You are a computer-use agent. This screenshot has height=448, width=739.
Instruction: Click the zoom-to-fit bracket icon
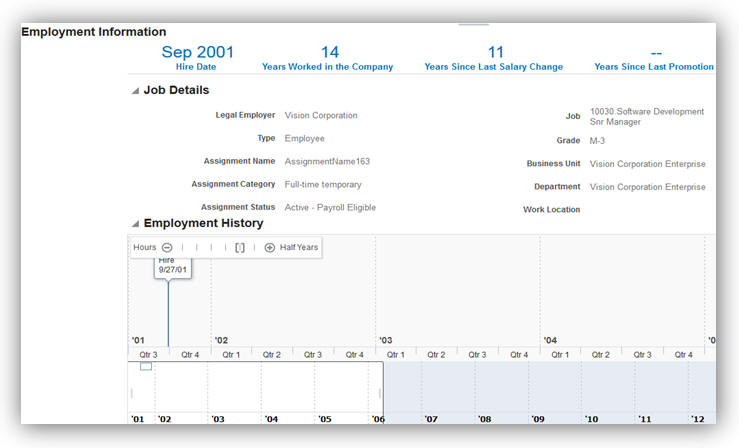(x=240, y=247)
